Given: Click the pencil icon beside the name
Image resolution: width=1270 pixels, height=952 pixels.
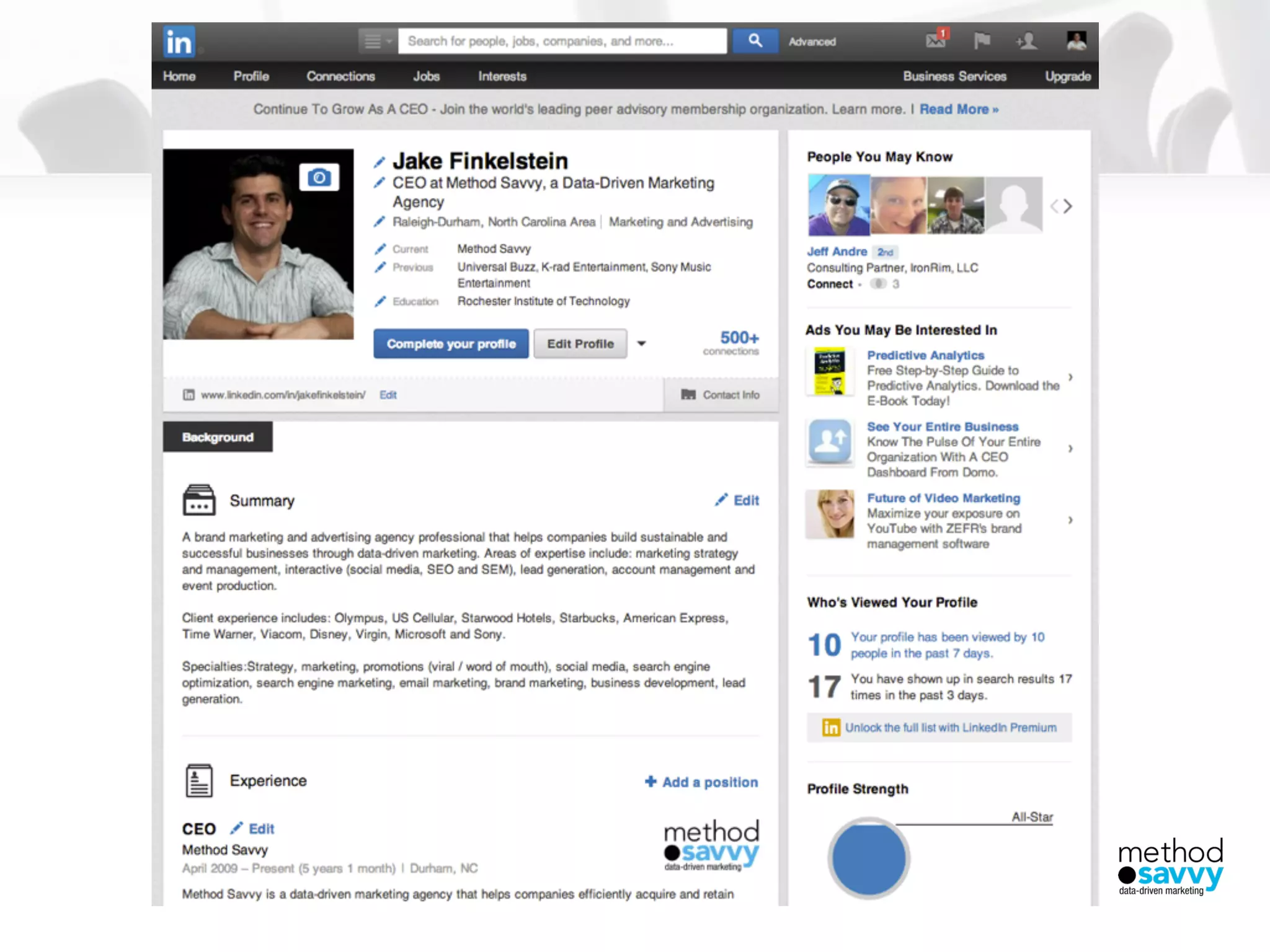Looking at the screenshot, I should pyautogui.click(x=380, y=163).
